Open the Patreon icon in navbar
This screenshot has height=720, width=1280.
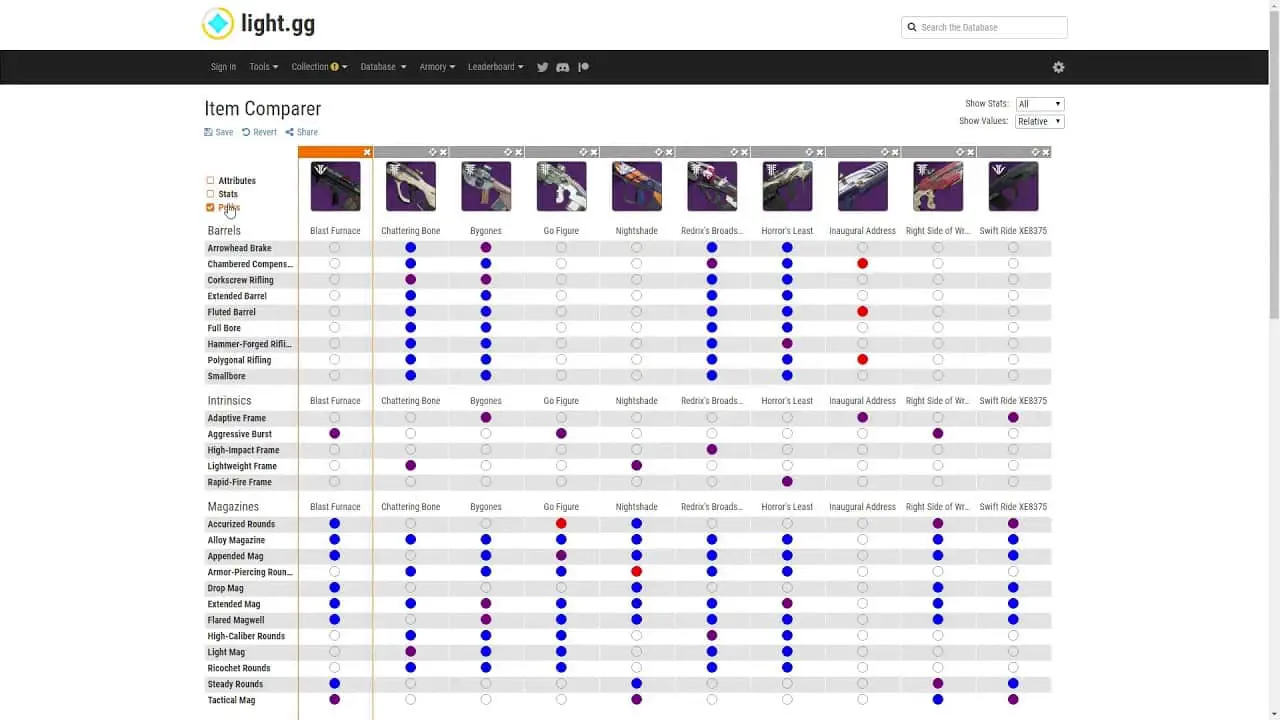583,67
